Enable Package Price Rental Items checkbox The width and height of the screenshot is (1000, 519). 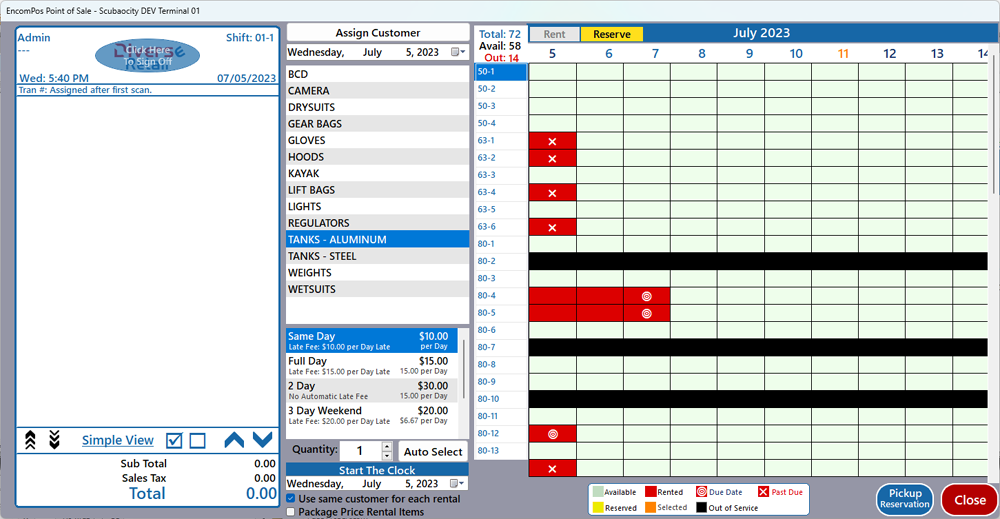(x=291, y=512)
